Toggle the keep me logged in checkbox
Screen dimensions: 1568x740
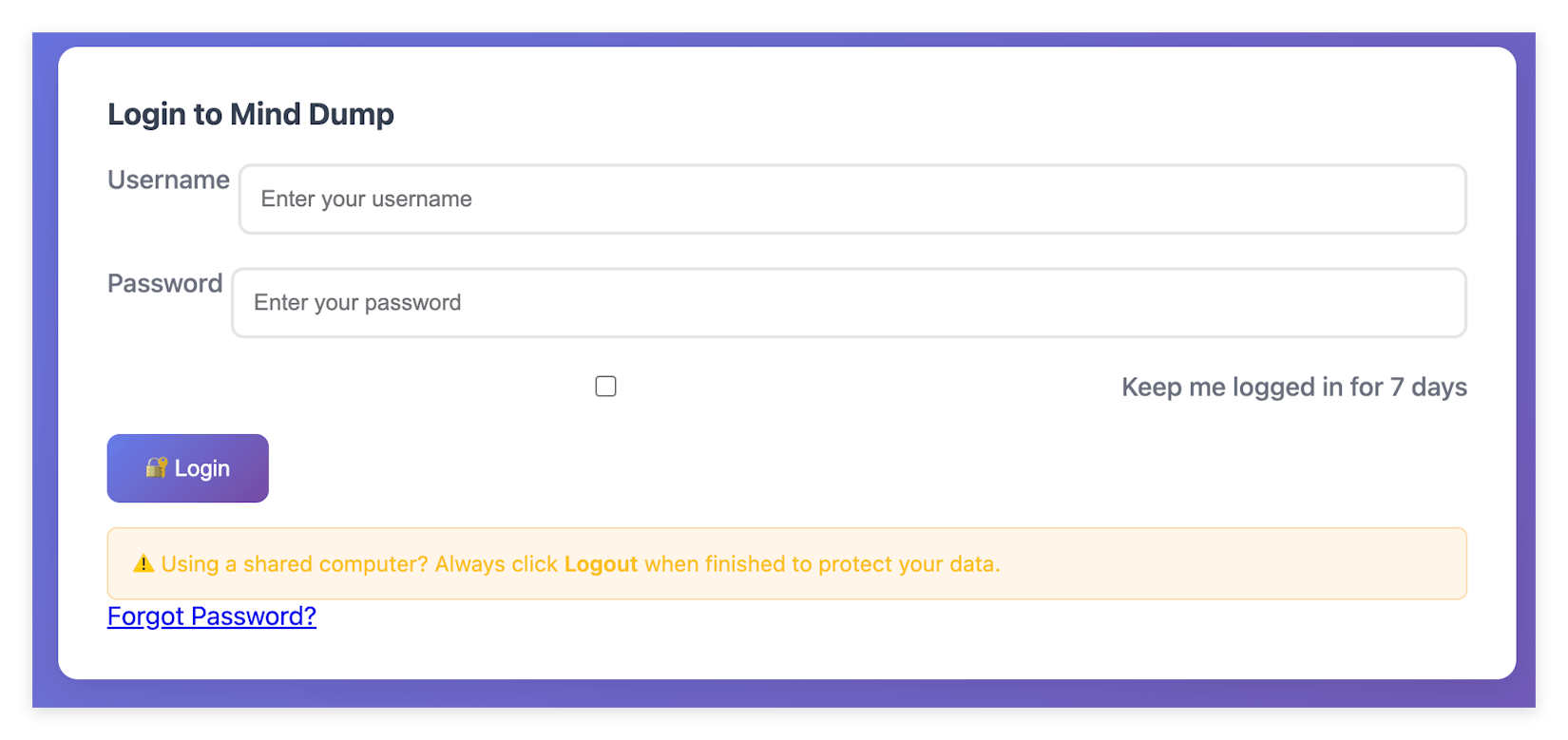pyautogui.click(x=605, y=387)
